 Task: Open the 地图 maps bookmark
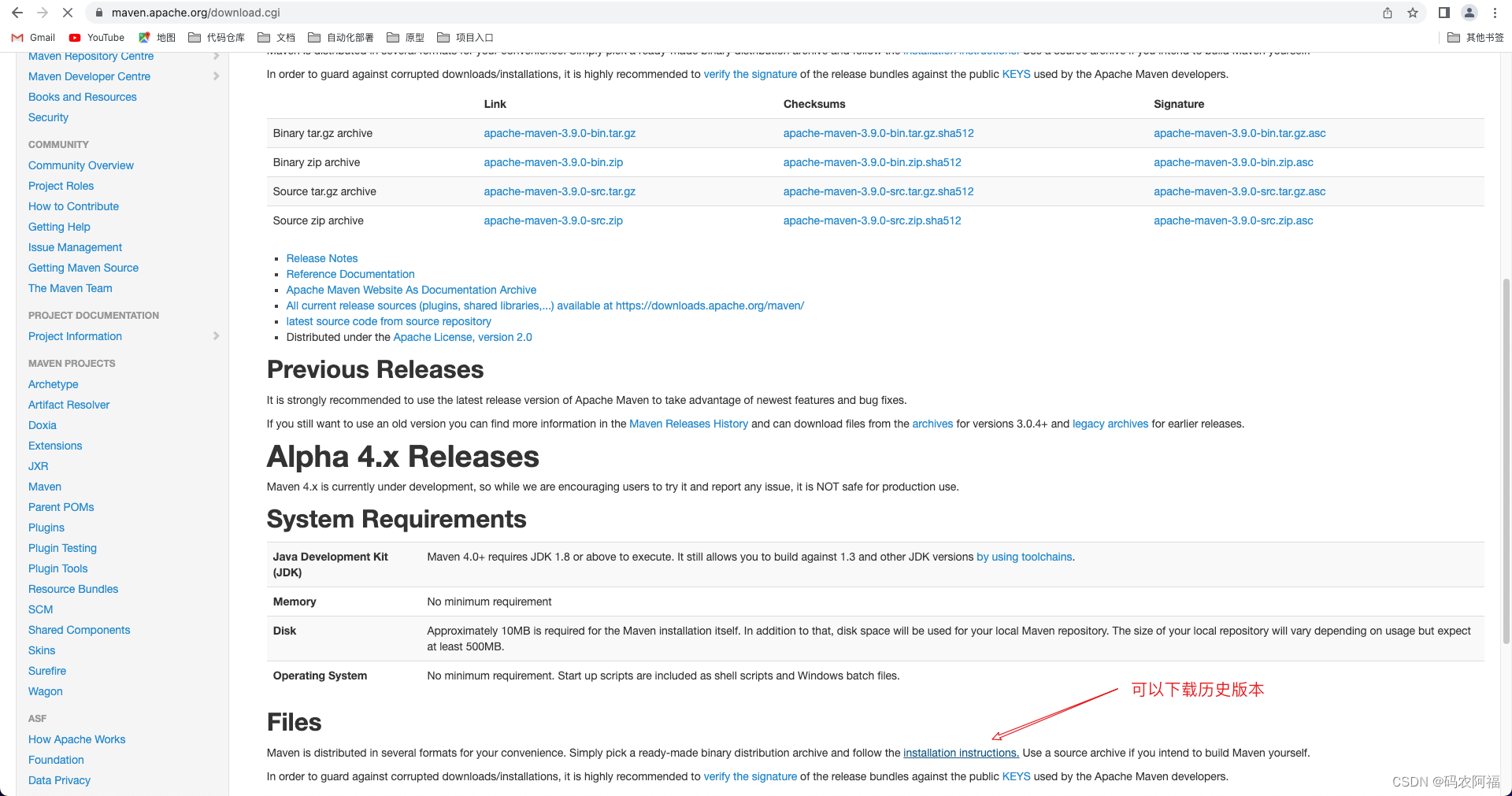coord(157,37)
